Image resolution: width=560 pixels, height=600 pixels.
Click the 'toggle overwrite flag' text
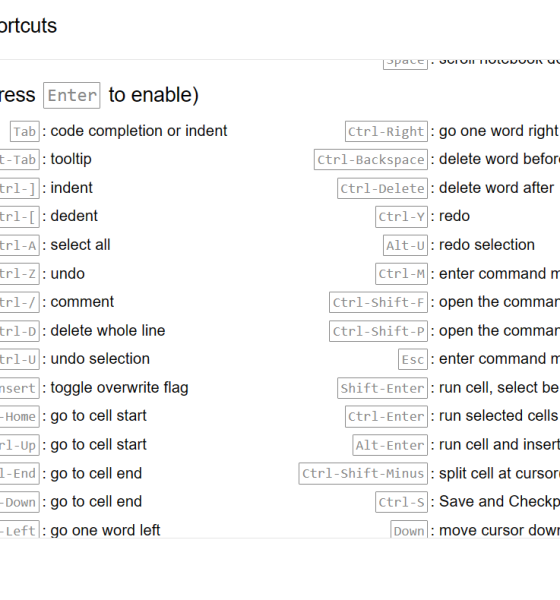tap(119, 388)
